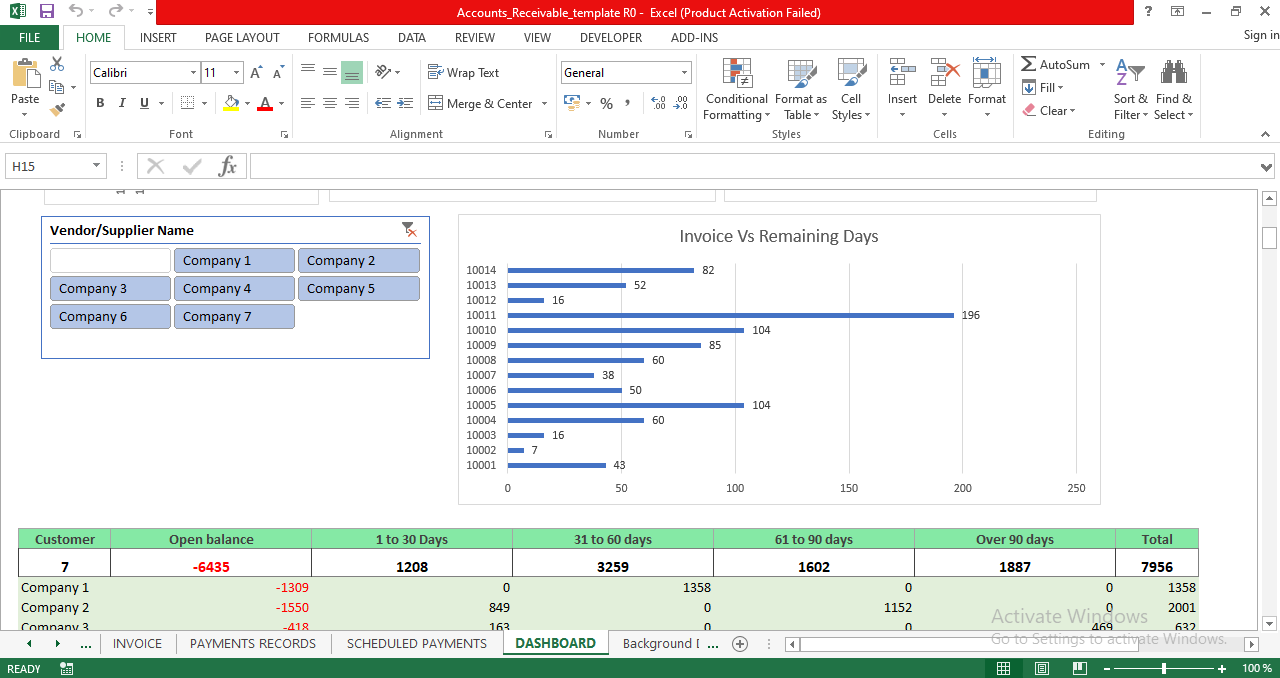1280x678 pixels.
Task: Align text to the right
Action: click(352, 103)
